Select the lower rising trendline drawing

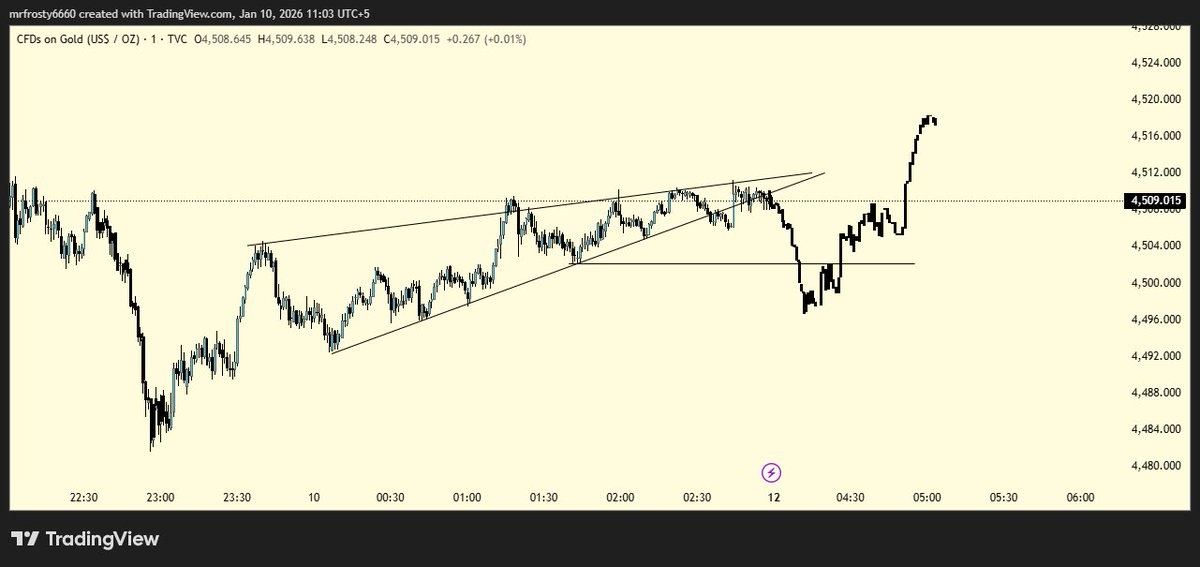(x=578, y=262)
